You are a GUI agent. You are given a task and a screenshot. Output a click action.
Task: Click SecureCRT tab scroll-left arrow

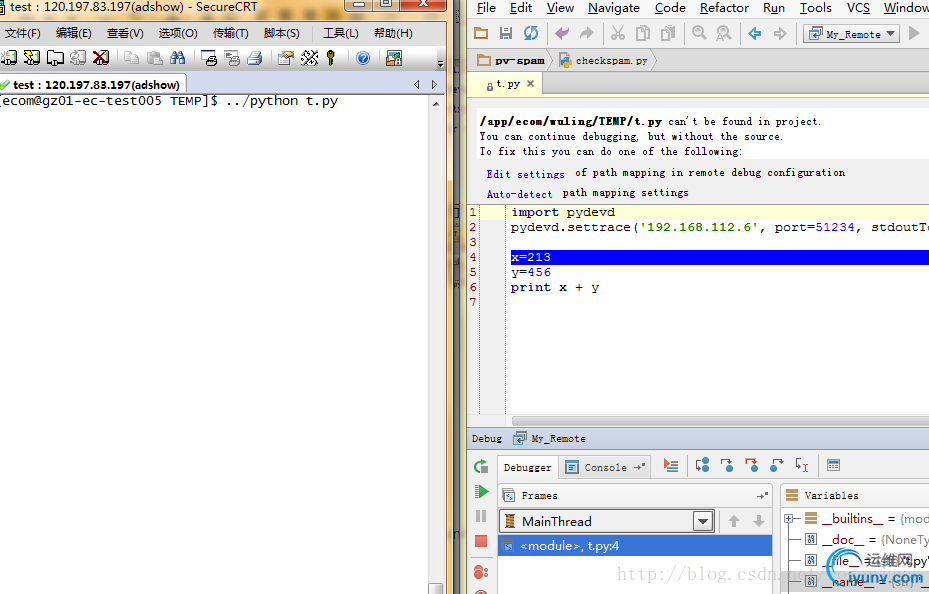(417, 85)
